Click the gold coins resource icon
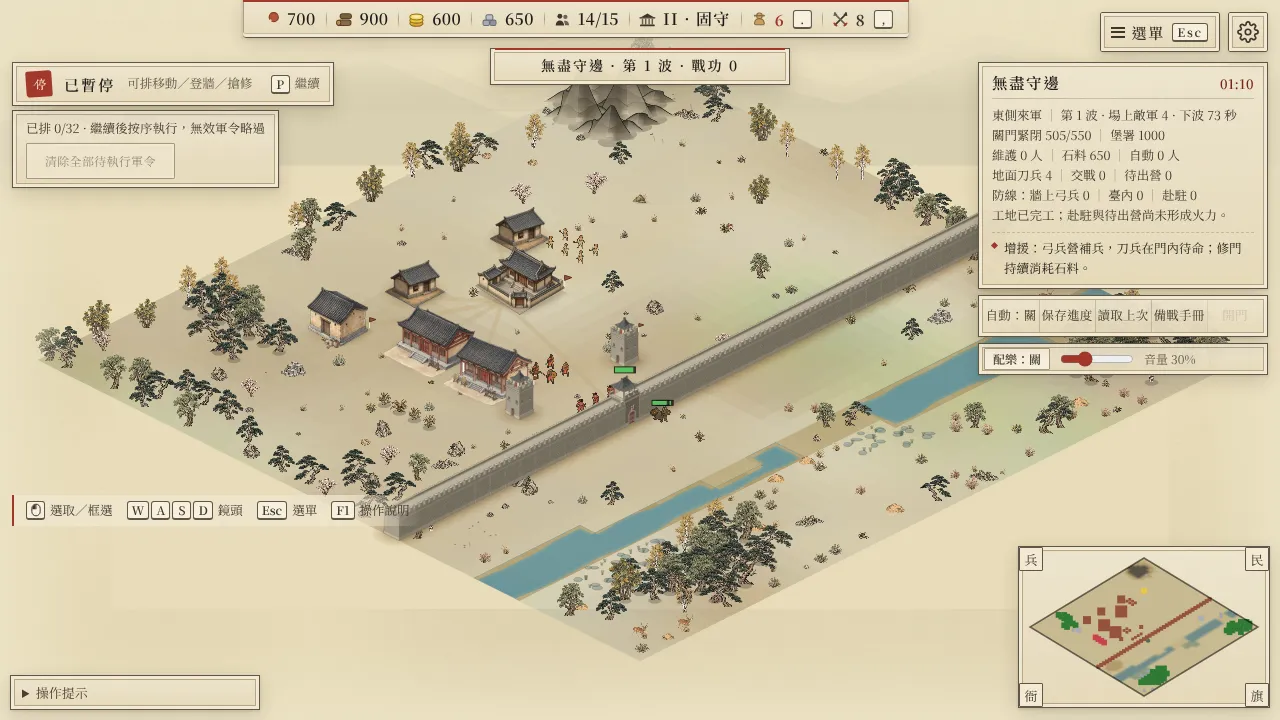The width and height of the screenshot is (1280, 720). pyautogui.click(x=418, y=19)
